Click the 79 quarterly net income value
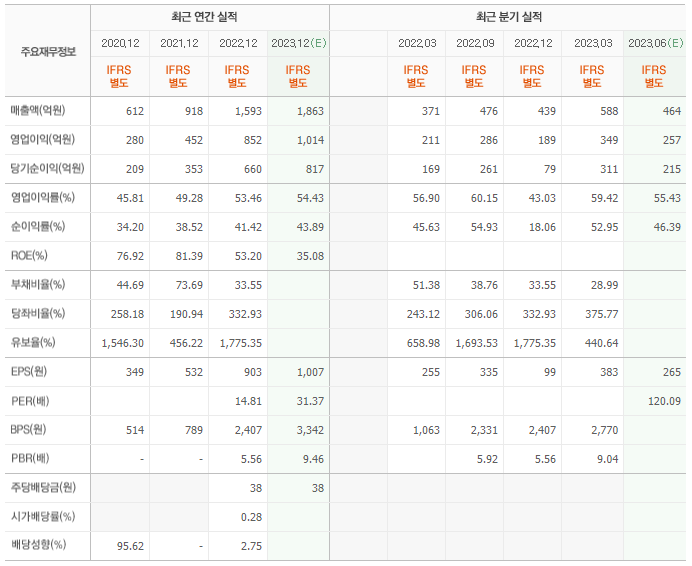Image resolution: width=692 pixels, height=566 pixels. (x=549, y=170)
